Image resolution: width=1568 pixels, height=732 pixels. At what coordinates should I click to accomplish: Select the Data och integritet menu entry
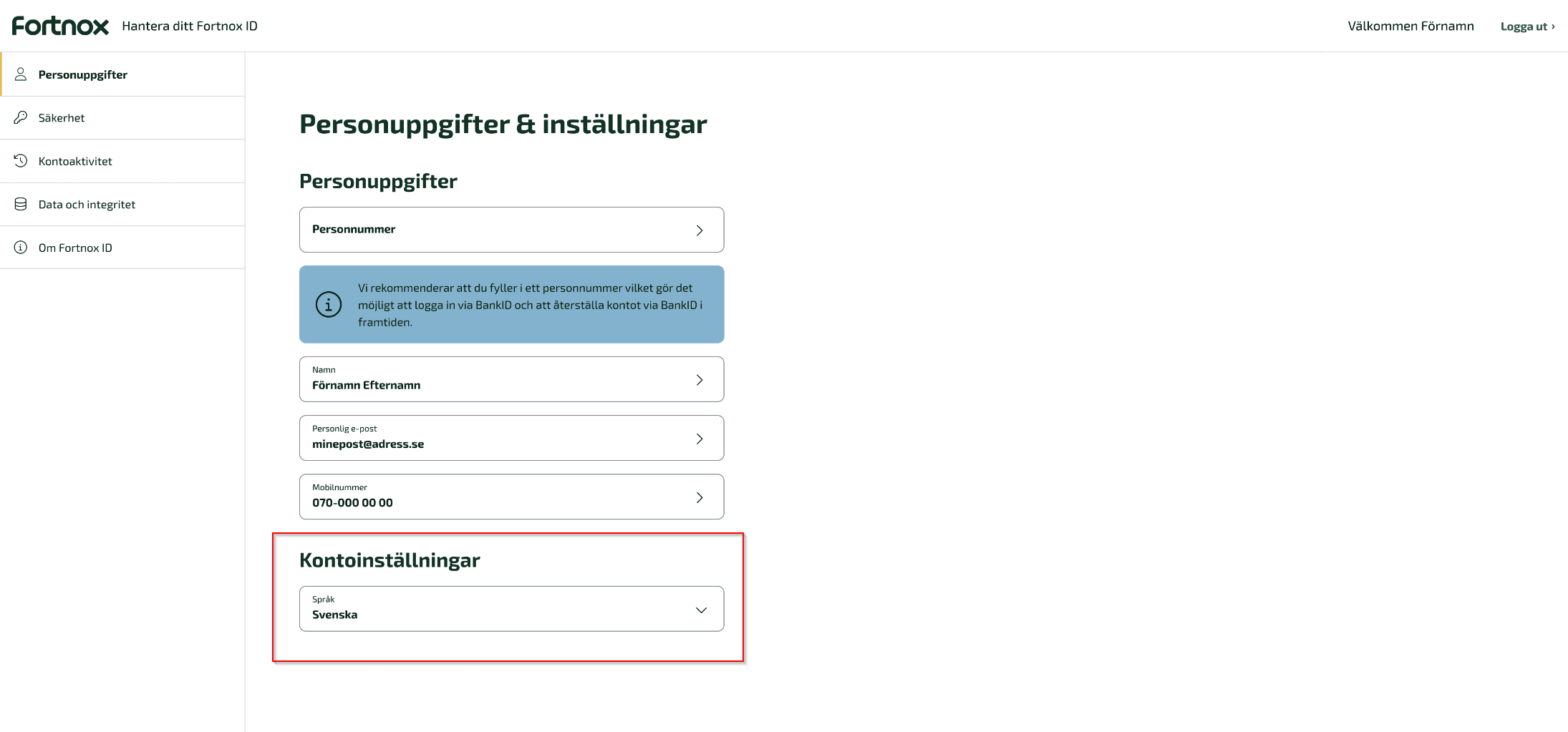coord(87,203)
